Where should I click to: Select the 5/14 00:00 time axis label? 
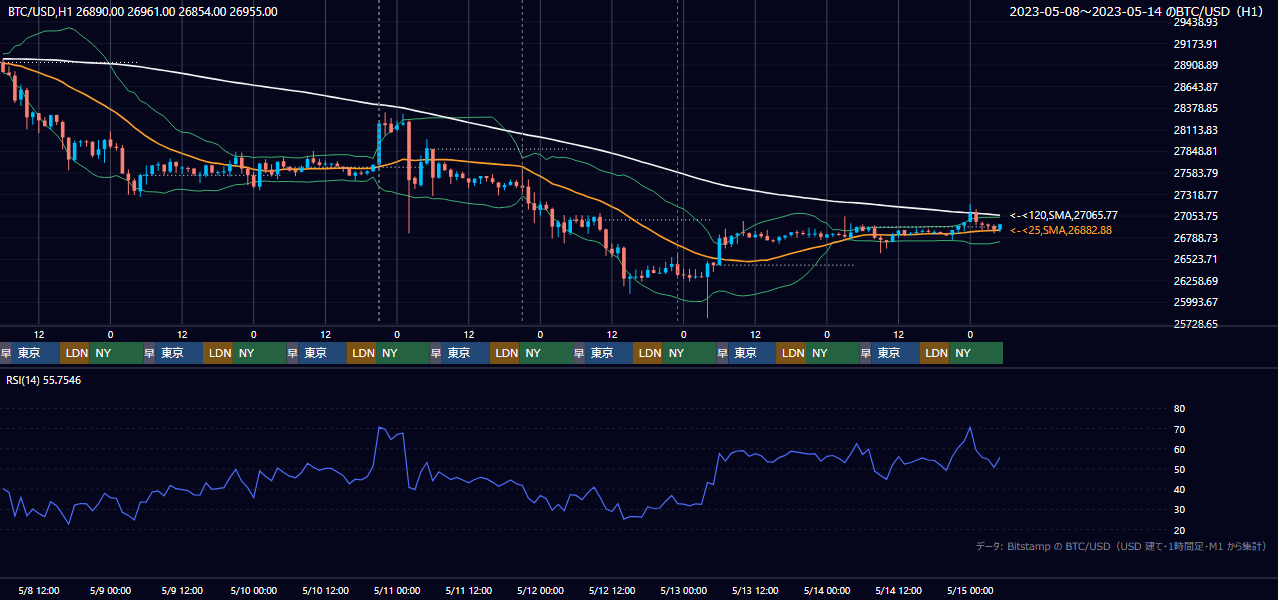point(827,590)
